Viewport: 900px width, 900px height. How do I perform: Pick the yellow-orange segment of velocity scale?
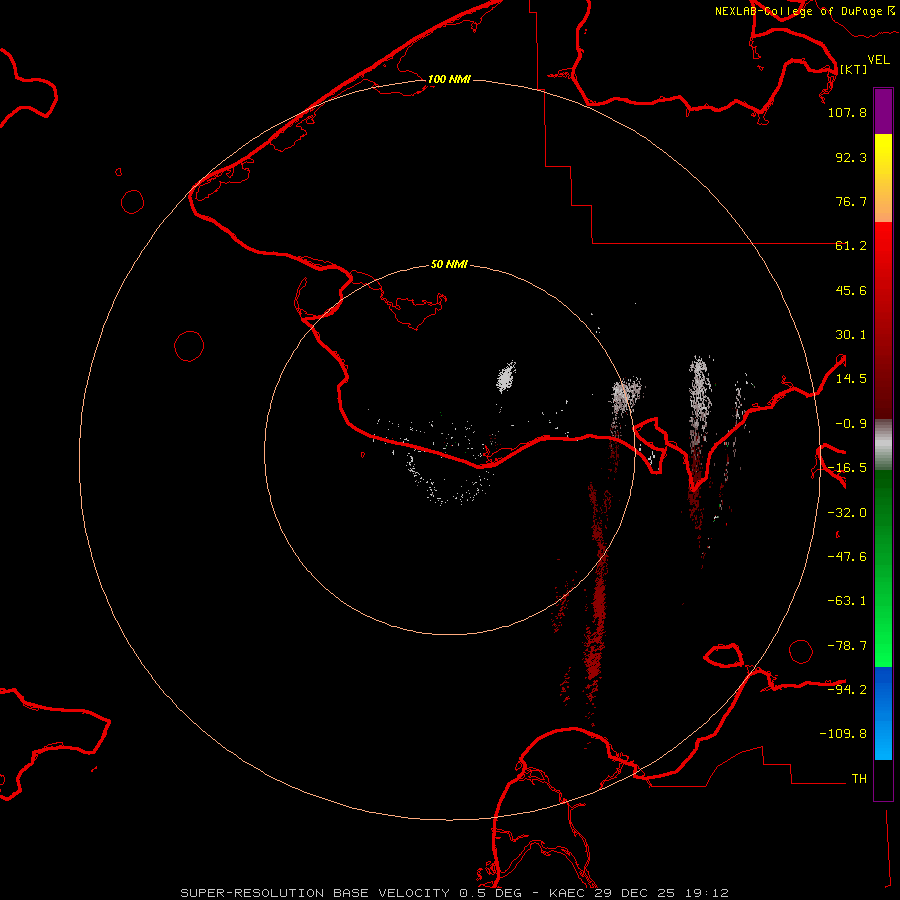tap(883, 178)
